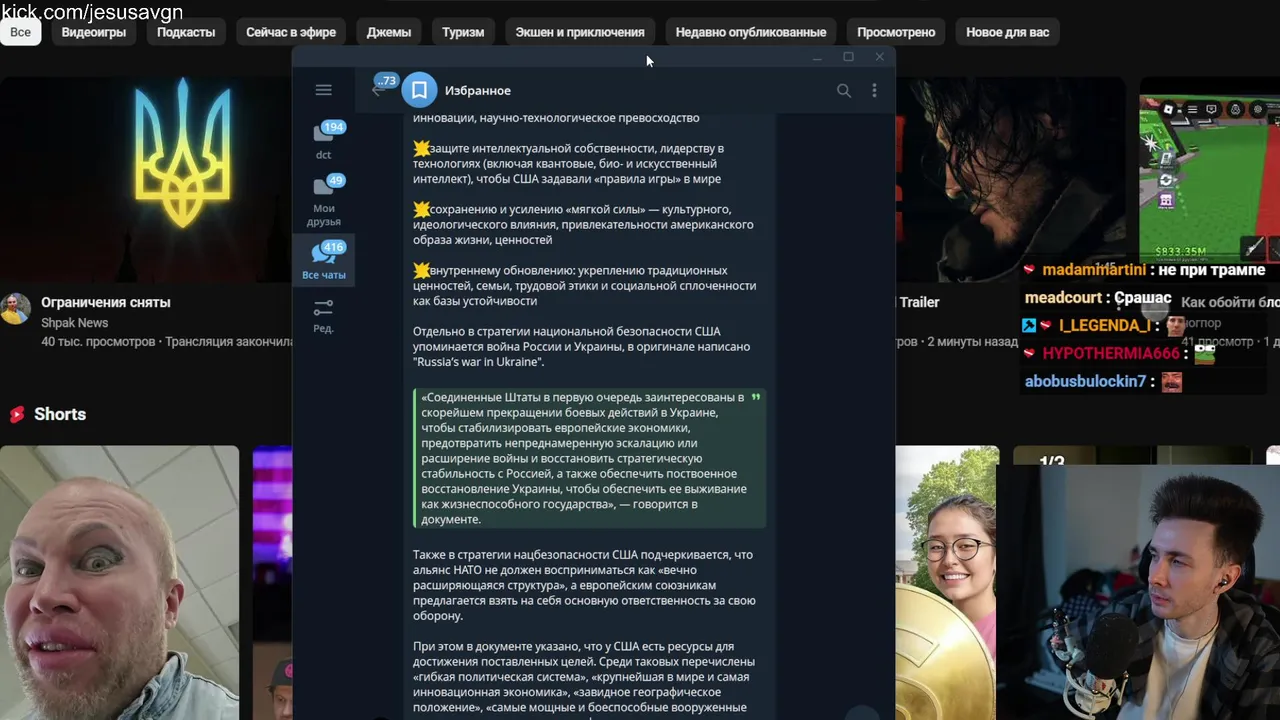Click the paragraph starting Отдельно в стратегии
Image resolution: width=1280 pixels, height=720 pixels.
point(581,346)
